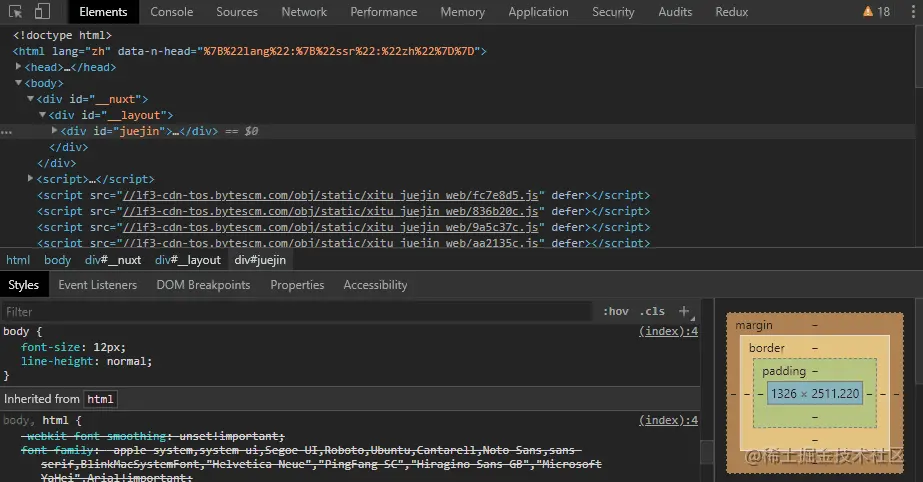This screenshot has height=482, width=923.
Task: Open the Security tab
Action: tap(613, 12)
